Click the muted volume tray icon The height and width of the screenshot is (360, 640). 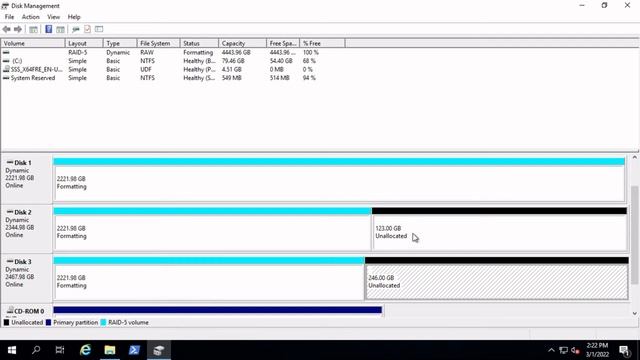pos(576,350)
